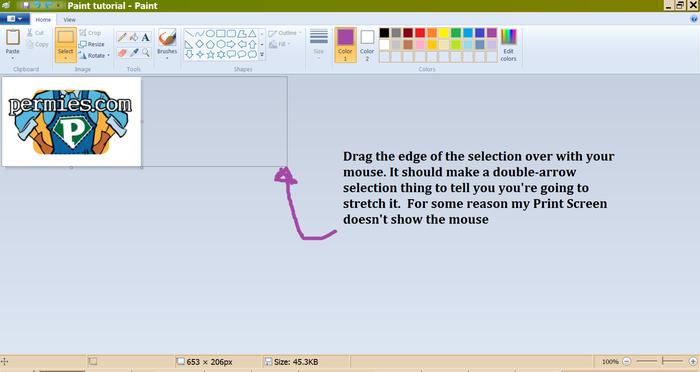Pick the orange palette swatch
This screenshot has width=700, height=372.
click(432, 33)
